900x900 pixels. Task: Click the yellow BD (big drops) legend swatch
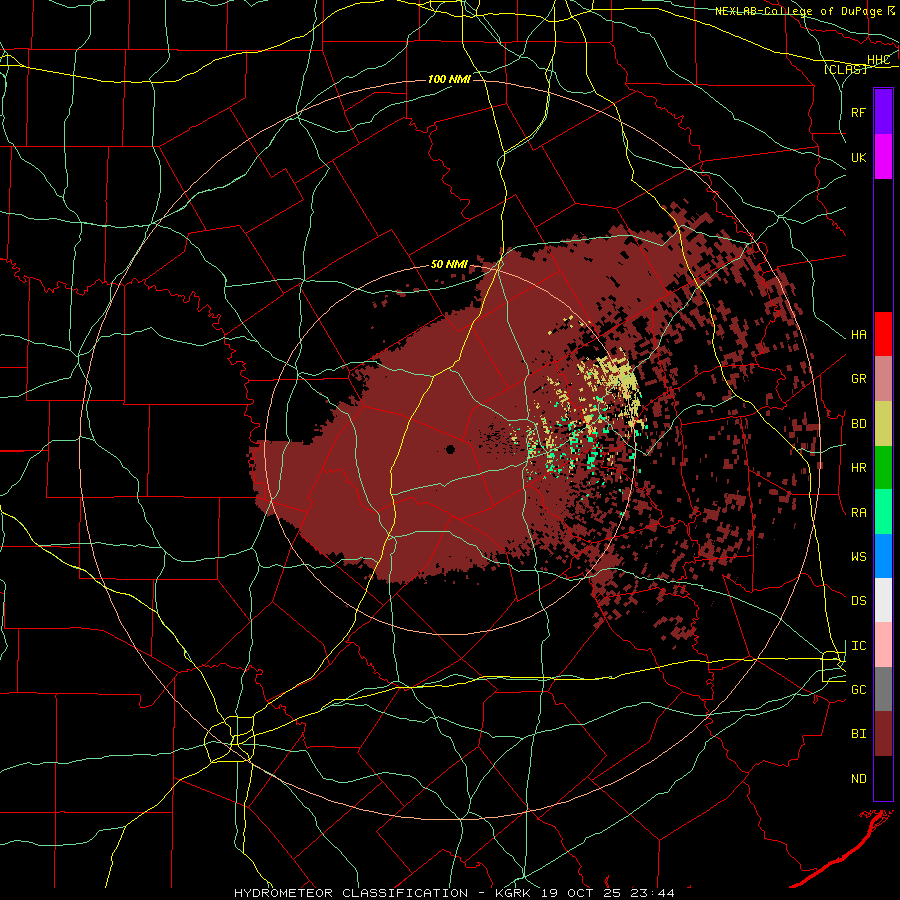(883, 424)
